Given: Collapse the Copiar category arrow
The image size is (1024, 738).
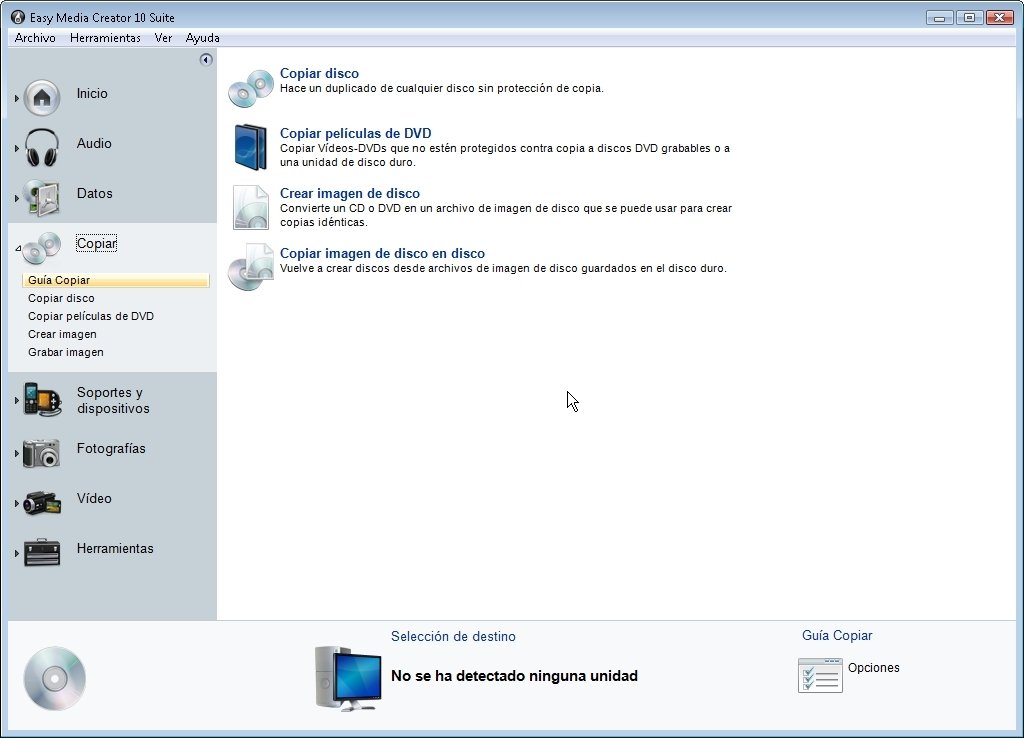Looking at the screenshot, I should coord(18,248).
